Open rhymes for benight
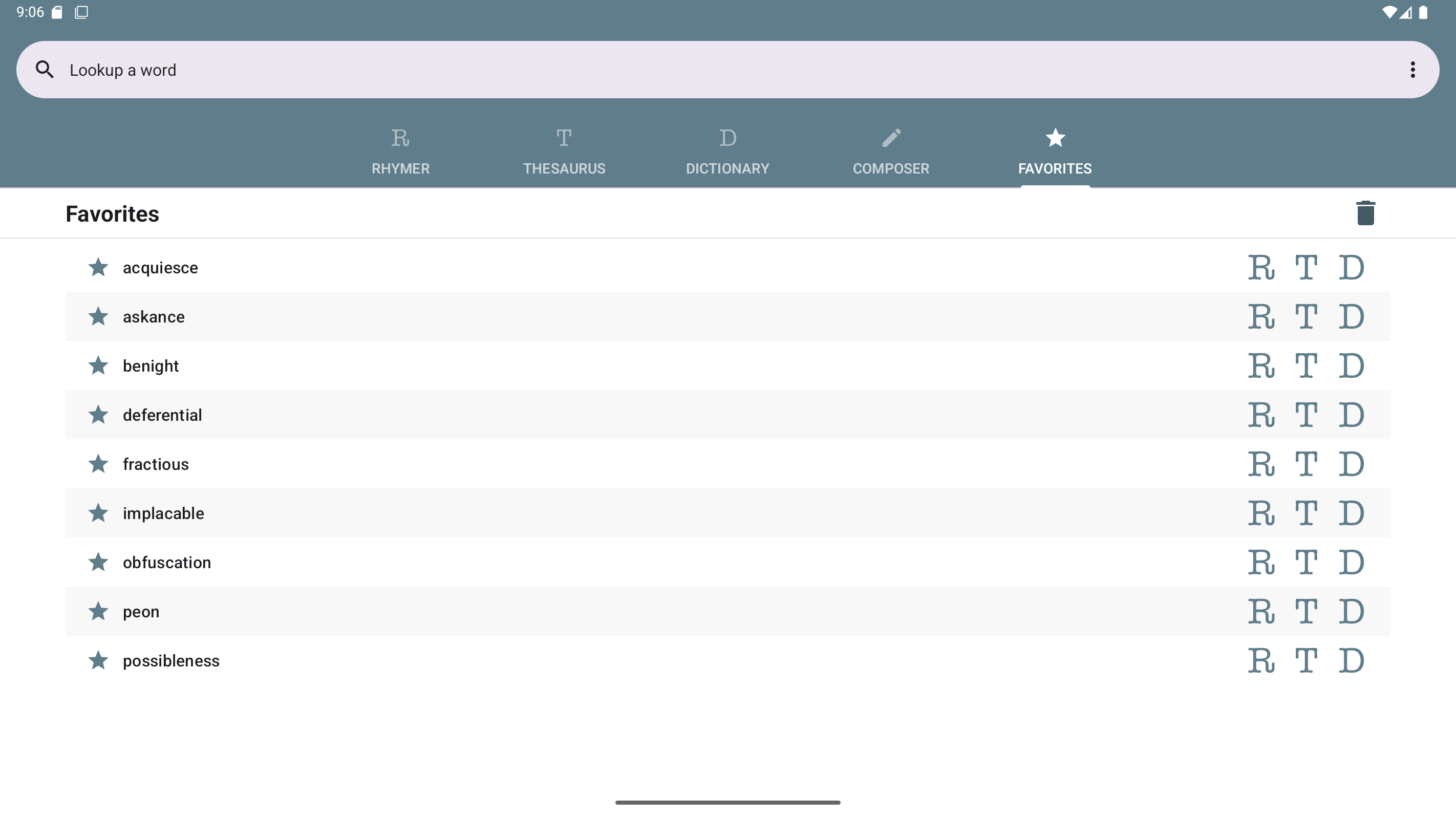 pos(1261,365)
